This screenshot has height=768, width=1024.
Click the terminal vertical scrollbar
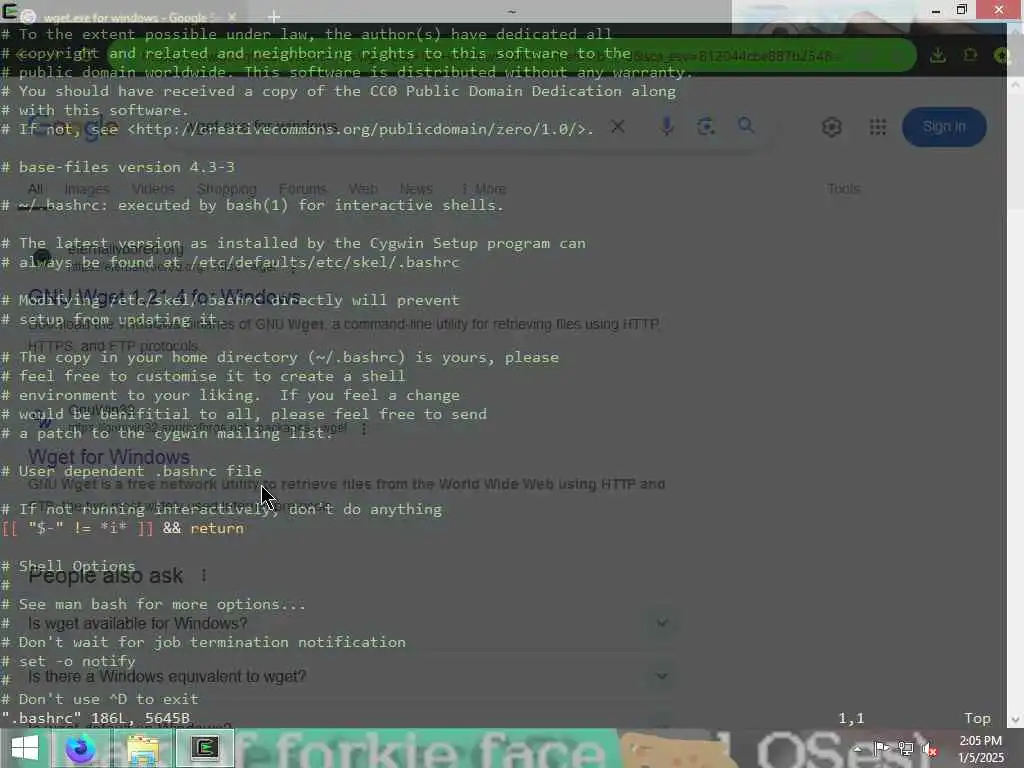point(1015,405)
